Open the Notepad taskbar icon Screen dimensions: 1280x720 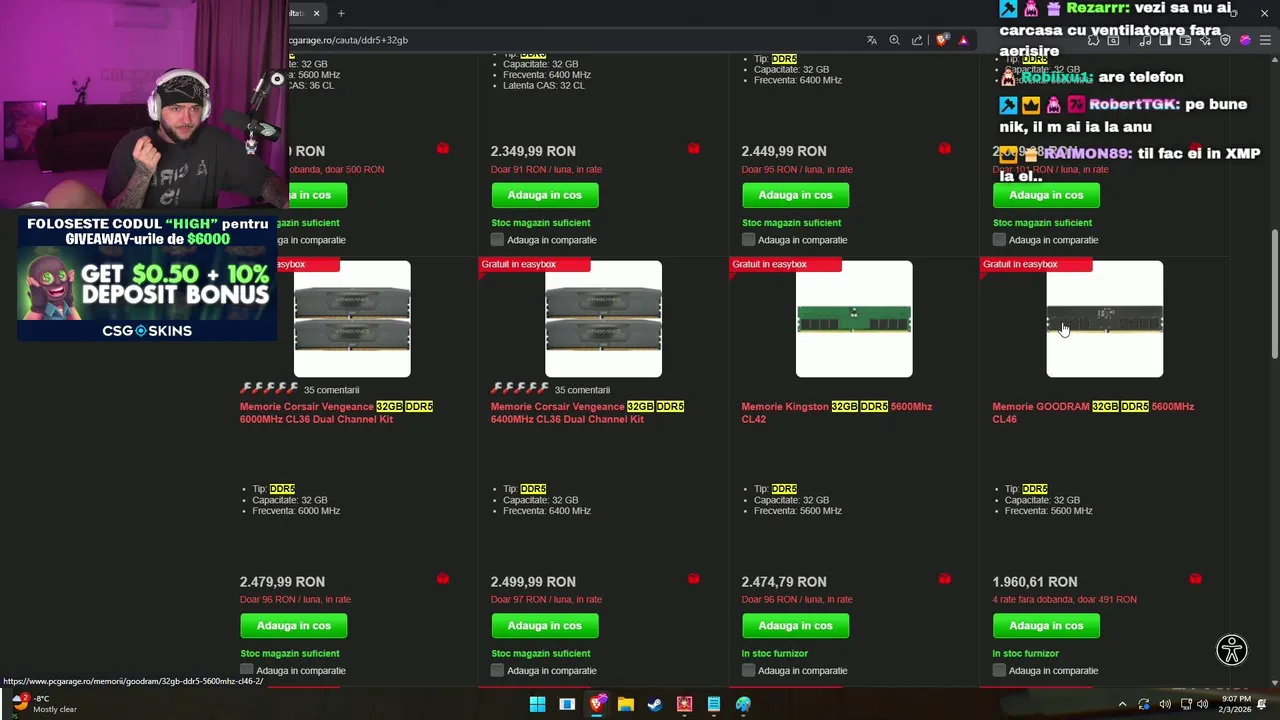(x=714, y=704)
